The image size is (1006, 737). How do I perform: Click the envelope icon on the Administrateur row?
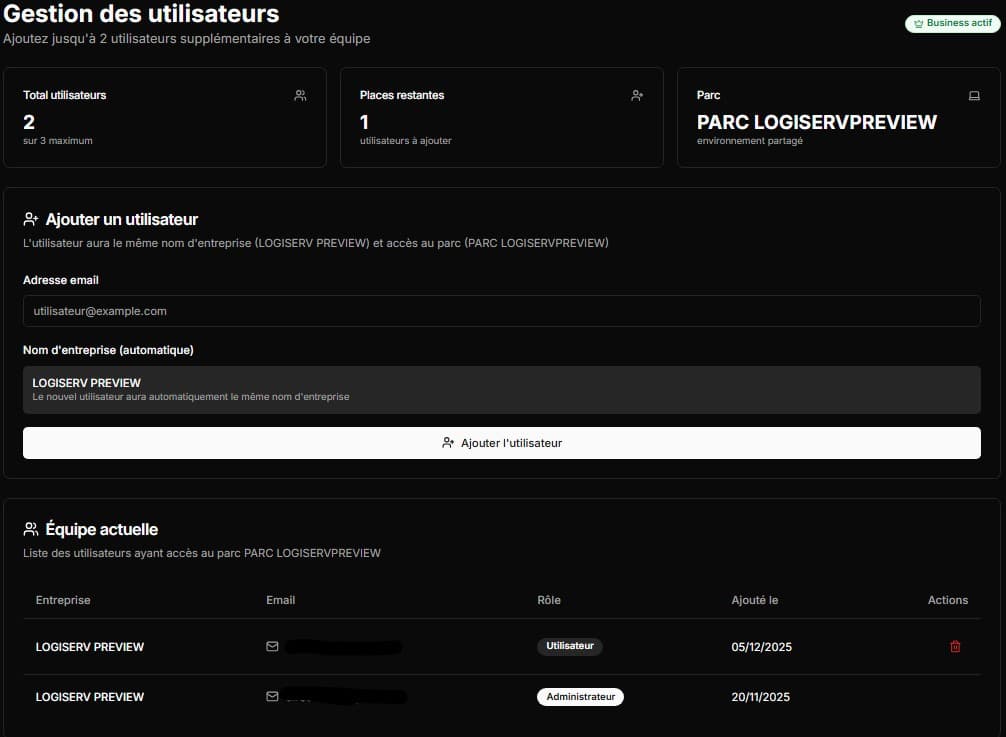click(x=271, y=696)
